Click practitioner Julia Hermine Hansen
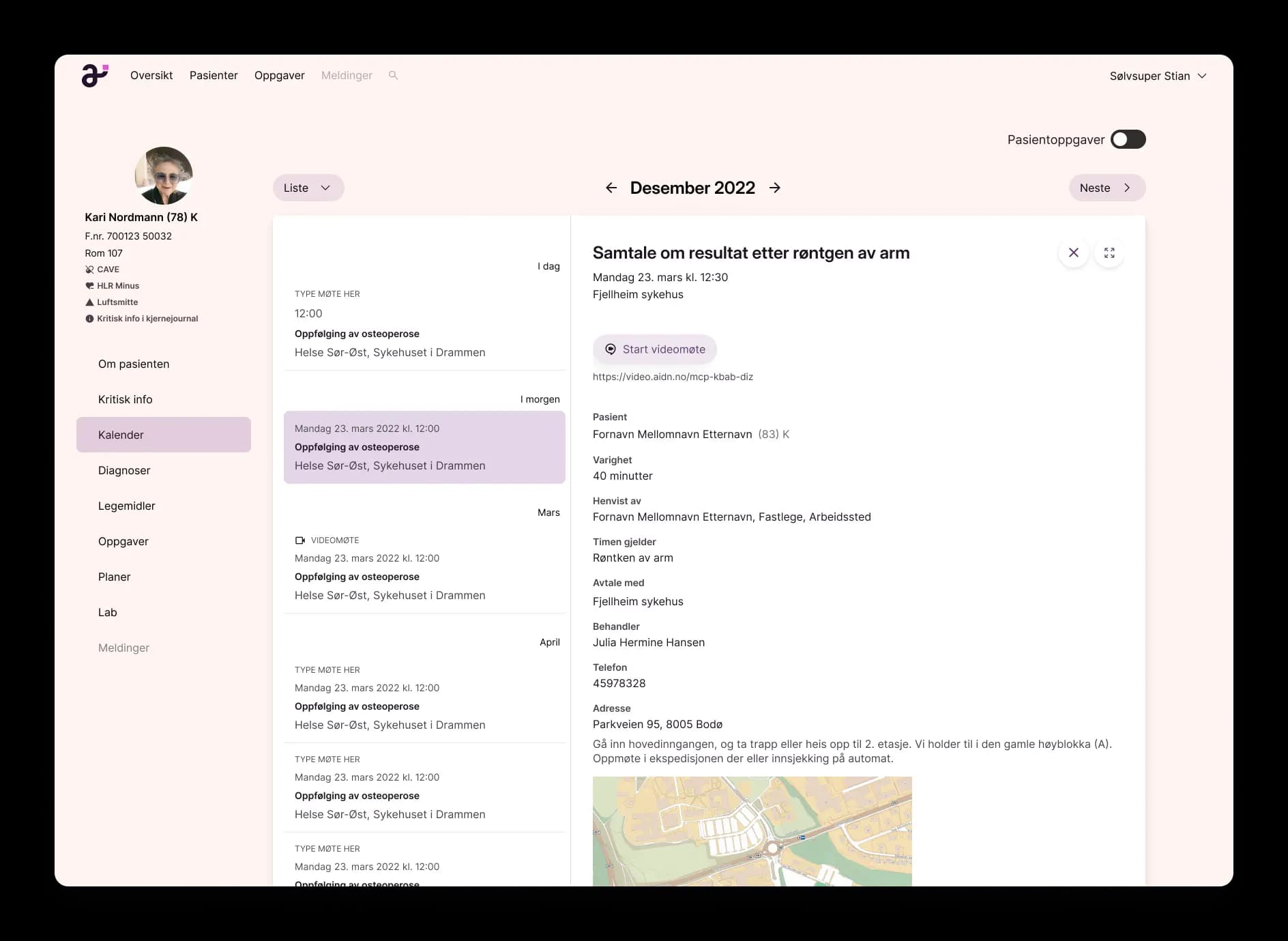1288x941 pixels. [649, 642]
